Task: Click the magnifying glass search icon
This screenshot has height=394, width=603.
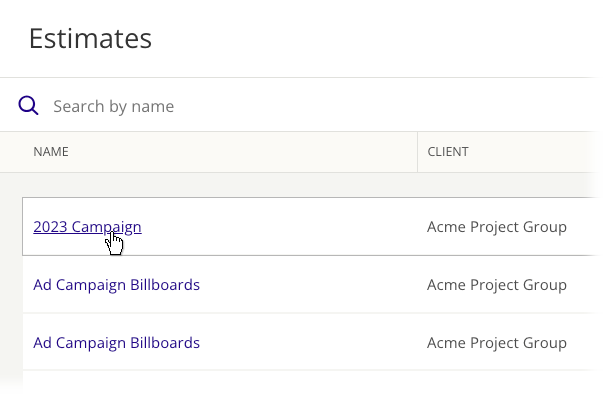Action: pos(28,105)
